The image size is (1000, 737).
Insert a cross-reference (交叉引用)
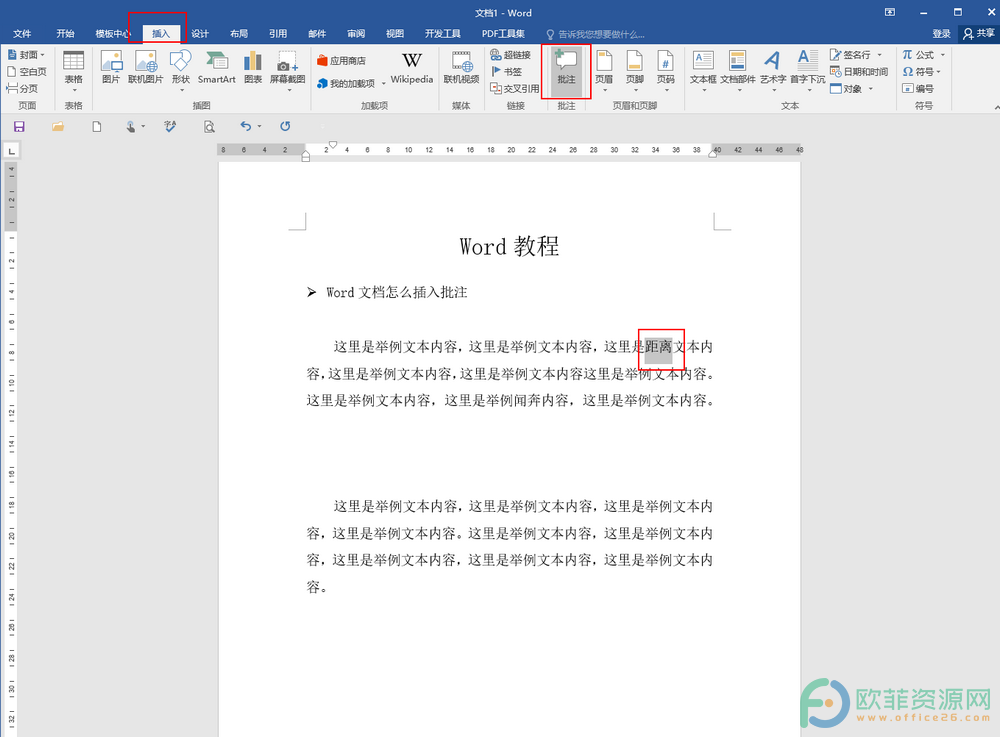515,88
